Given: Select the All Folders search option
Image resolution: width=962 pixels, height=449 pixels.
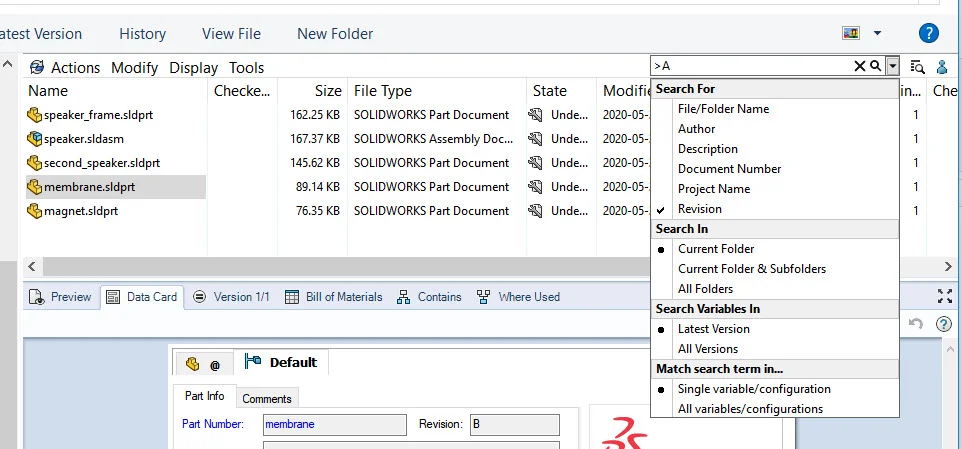Looking at the screenshot, I should click(705, 289).
